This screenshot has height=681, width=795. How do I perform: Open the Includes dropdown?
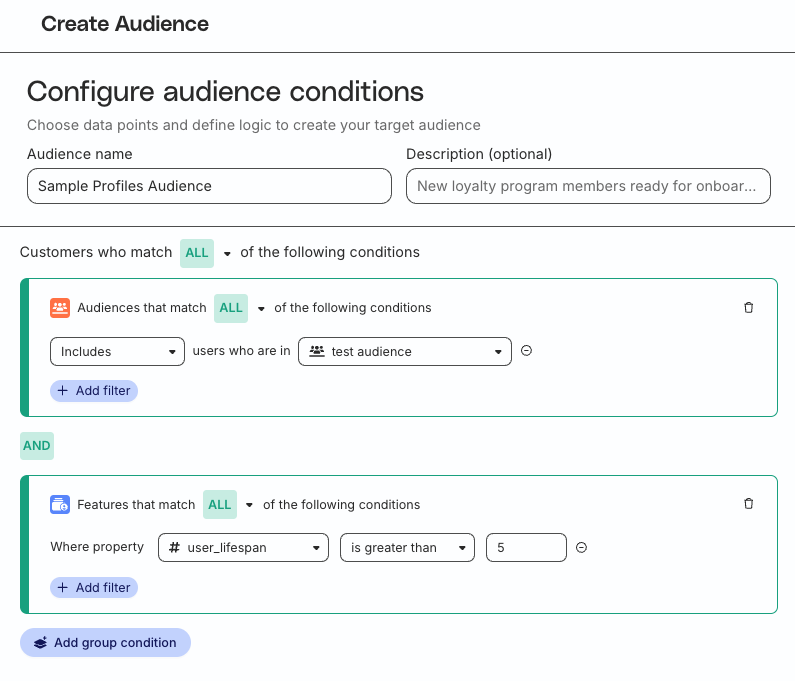[x=117, y=351]
